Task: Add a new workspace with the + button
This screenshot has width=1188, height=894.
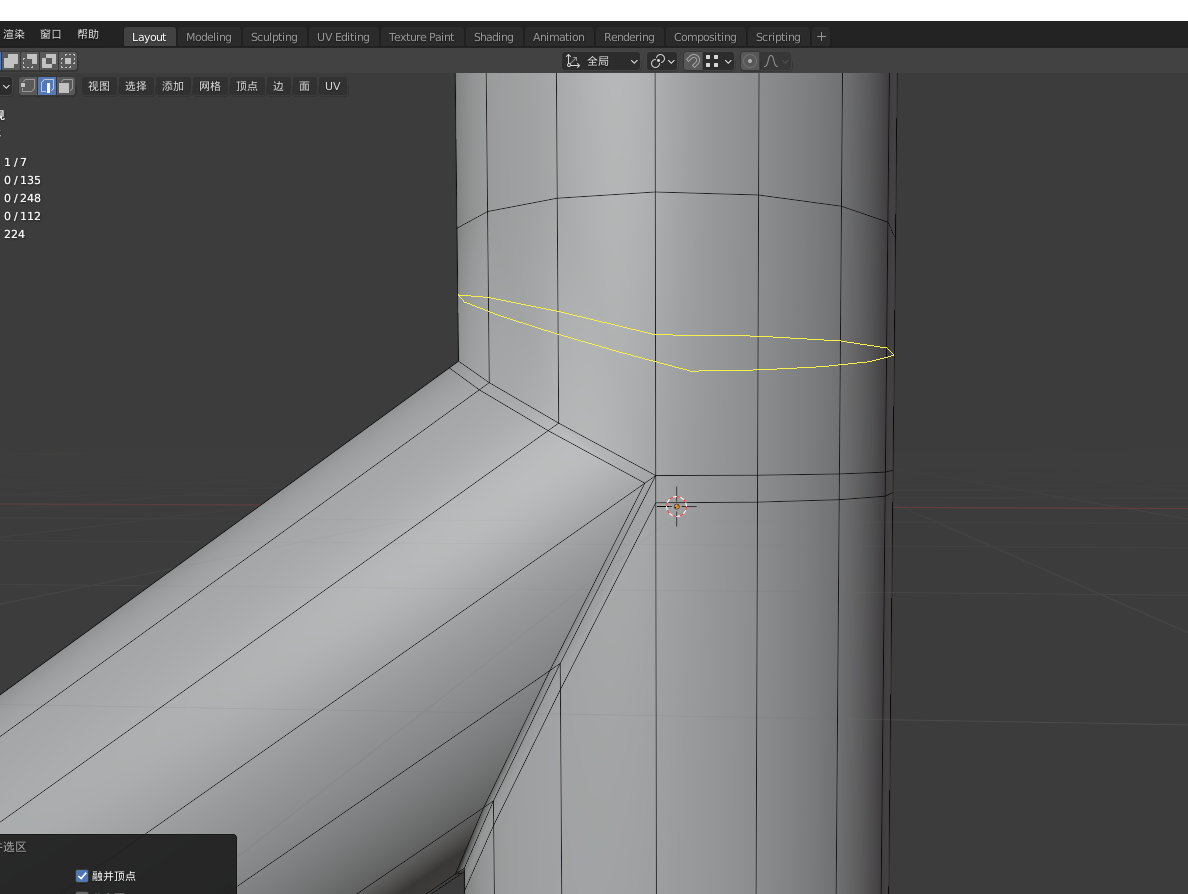Action: point(820,36)
